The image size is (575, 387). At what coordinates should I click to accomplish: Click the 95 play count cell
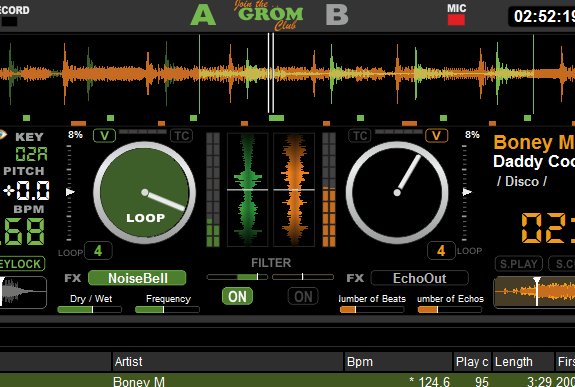(481, 381)
